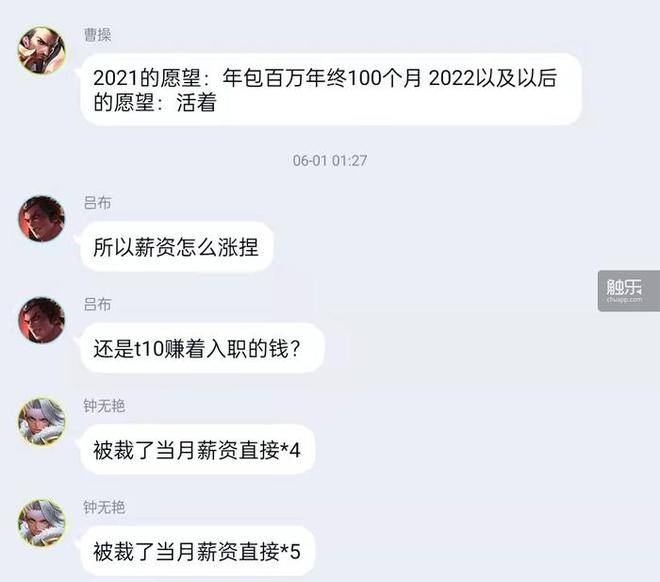Screen dimensions: 660x582
Task: Select 吕布 name above 所以薪资怎么涨捏
Action: tap(97, 203)
